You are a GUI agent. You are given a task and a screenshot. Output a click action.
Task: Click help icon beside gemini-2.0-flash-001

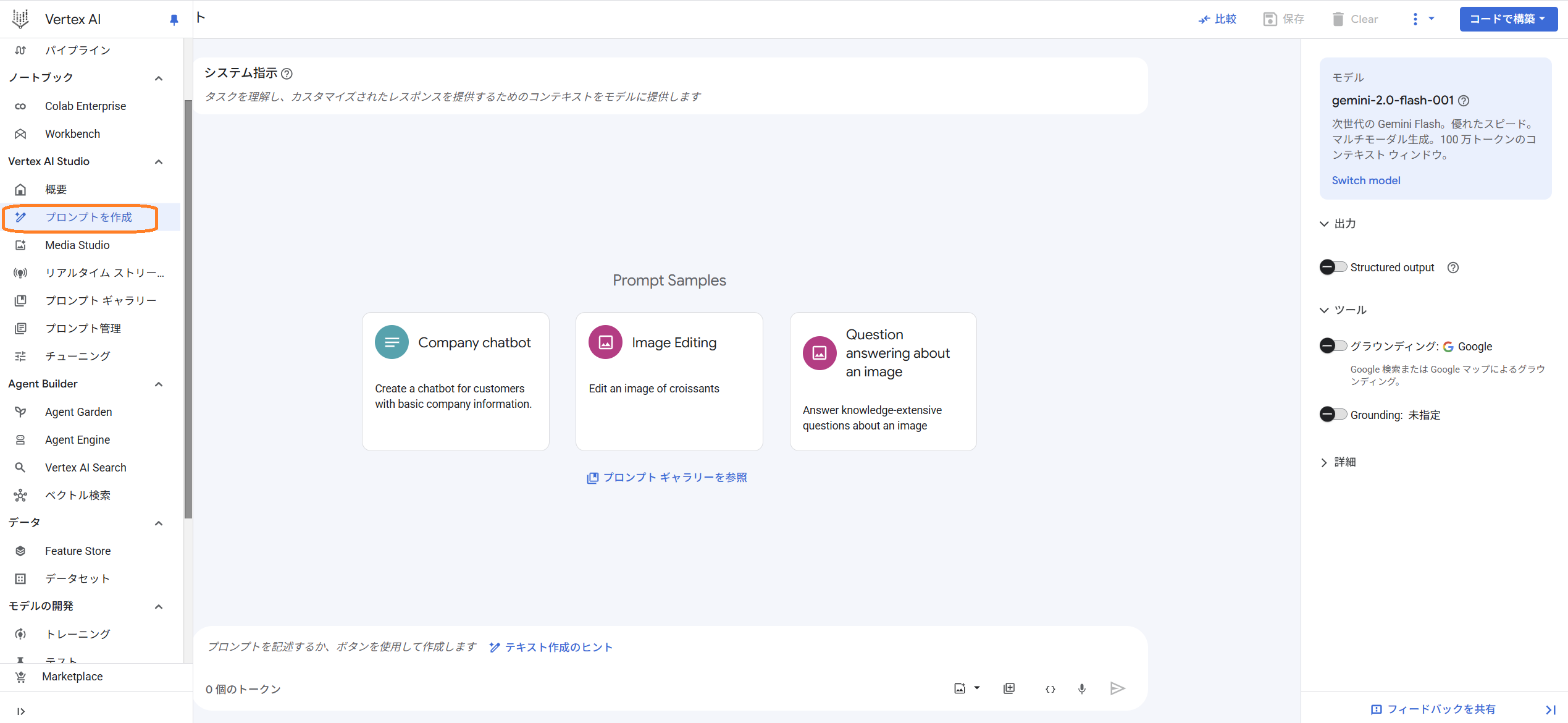1464,101
